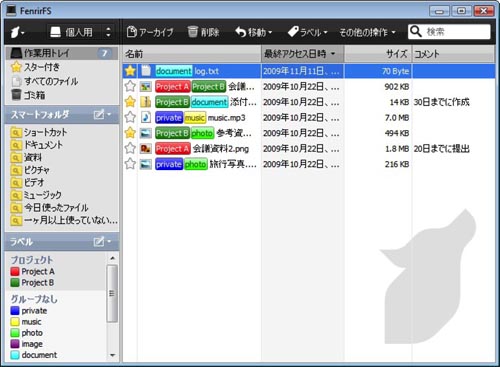Open the FenrirFS wolf logo menu

pyautogui.click(x=17, y=32)
